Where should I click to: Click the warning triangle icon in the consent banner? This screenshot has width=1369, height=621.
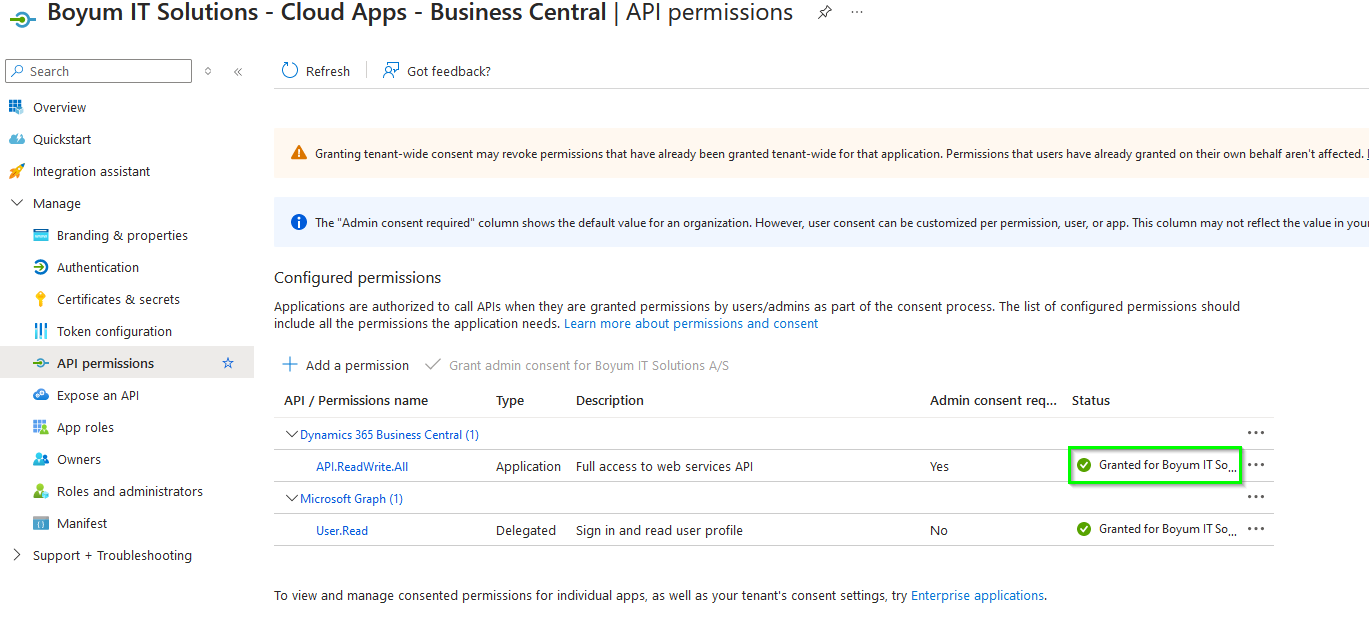point(299,153)
